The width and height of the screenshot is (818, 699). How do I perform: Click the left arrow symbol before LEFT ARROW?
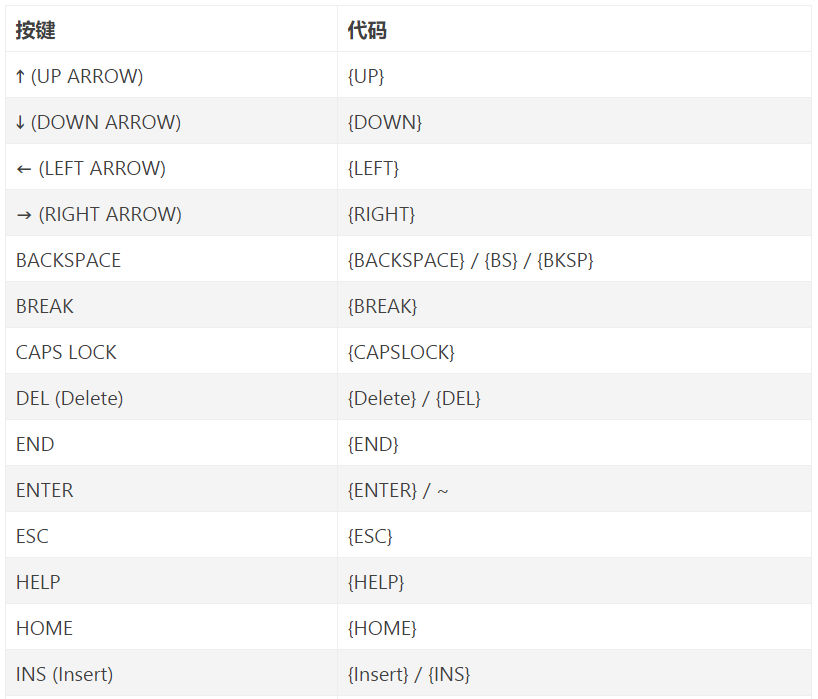coord(23,169)
